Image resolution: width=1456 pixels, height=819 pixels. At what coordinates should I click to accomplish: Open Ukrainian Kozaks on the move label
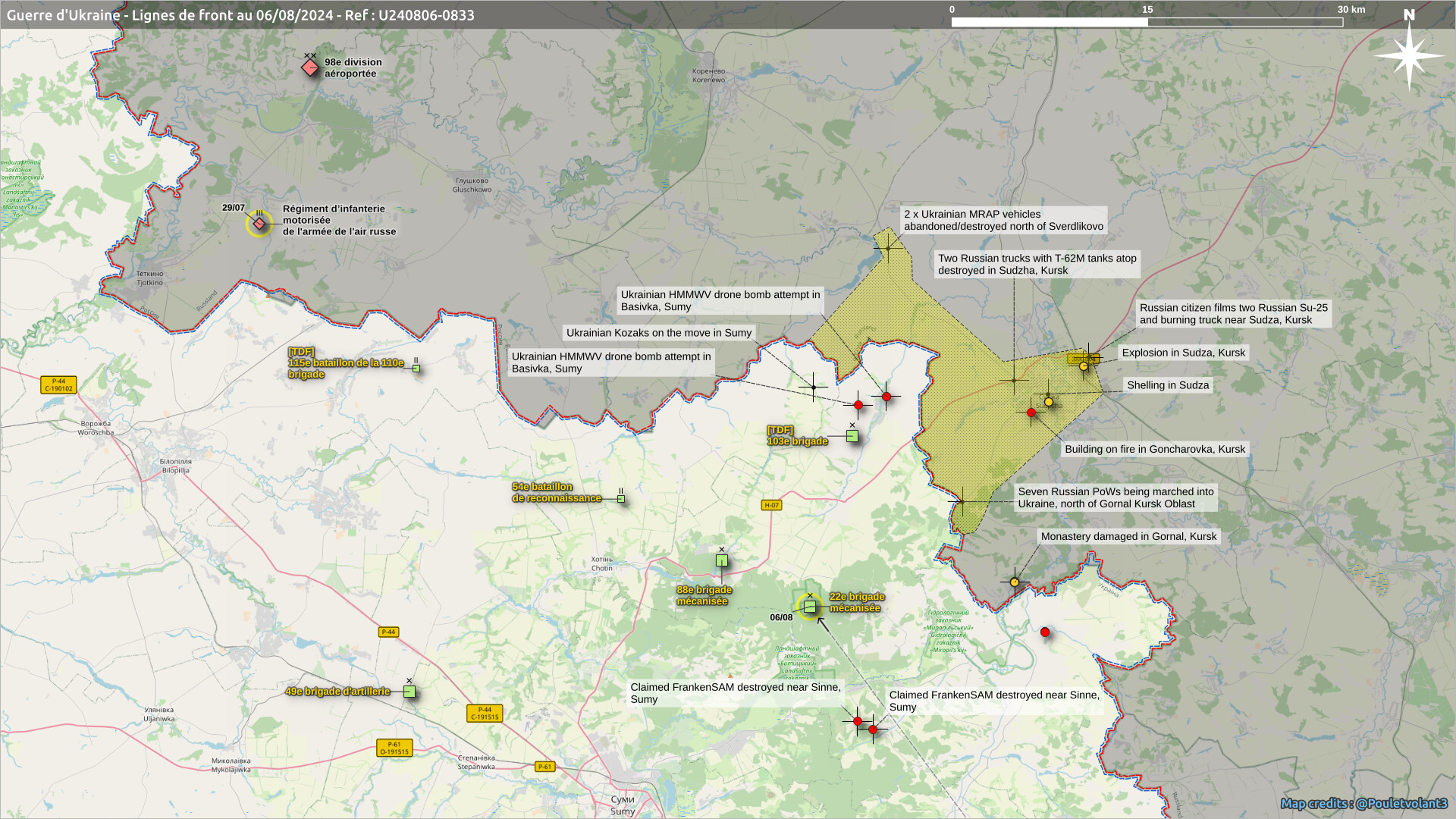[658, 333]
